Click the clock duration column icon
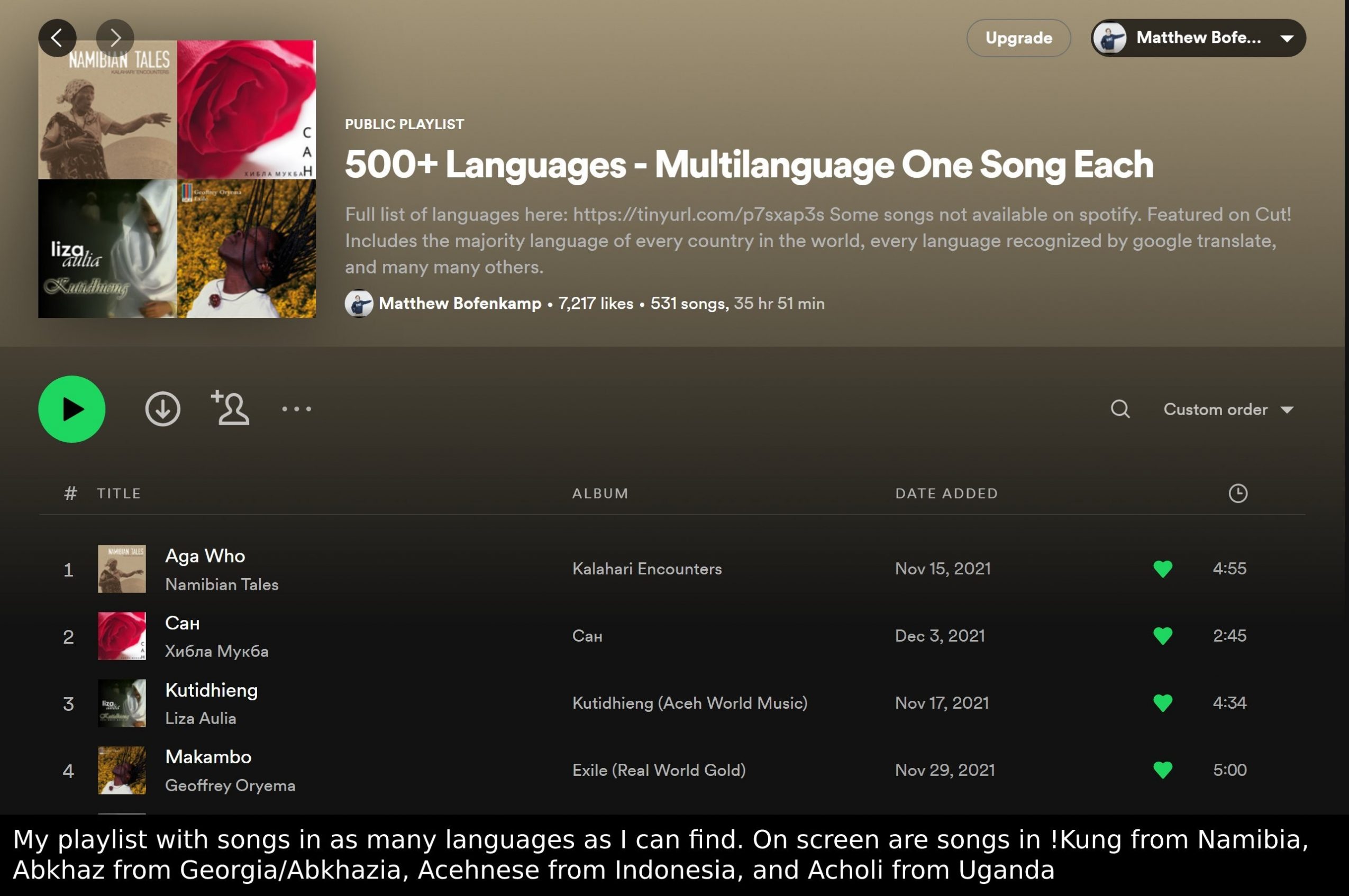The height and width of the screenshot is (896, 1349). pos(1237,493)
